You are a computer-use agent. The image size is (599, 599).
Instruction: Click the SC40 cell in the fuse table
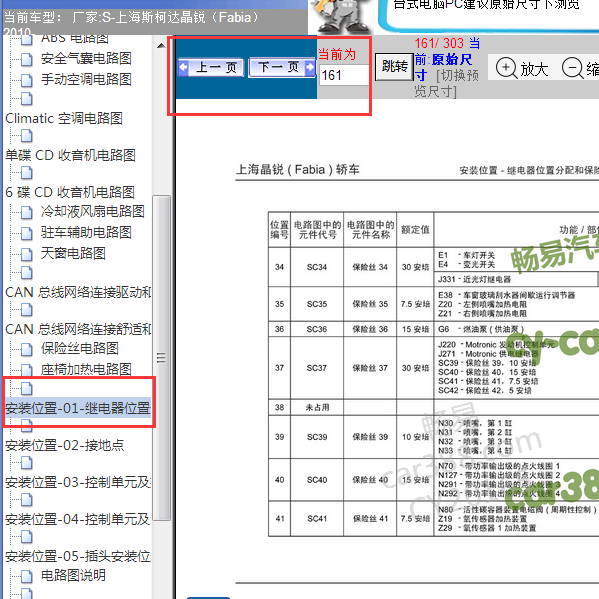click(317, 480)
